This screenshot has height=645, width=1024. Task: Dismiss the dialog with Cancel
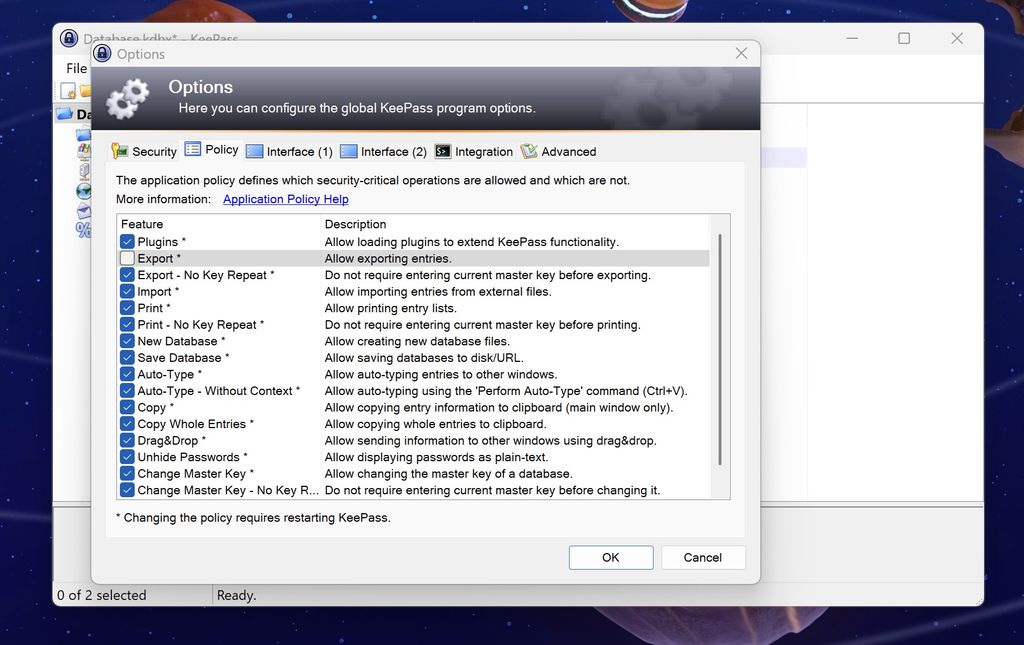(x=703, y=557)
